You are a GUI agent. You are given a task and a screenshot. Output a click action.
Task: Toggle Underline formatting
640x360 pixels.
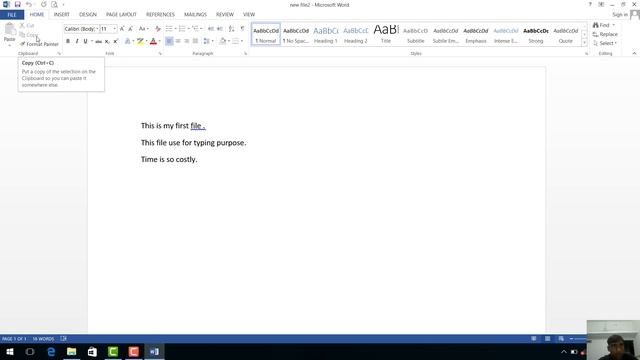coord(85,41)
